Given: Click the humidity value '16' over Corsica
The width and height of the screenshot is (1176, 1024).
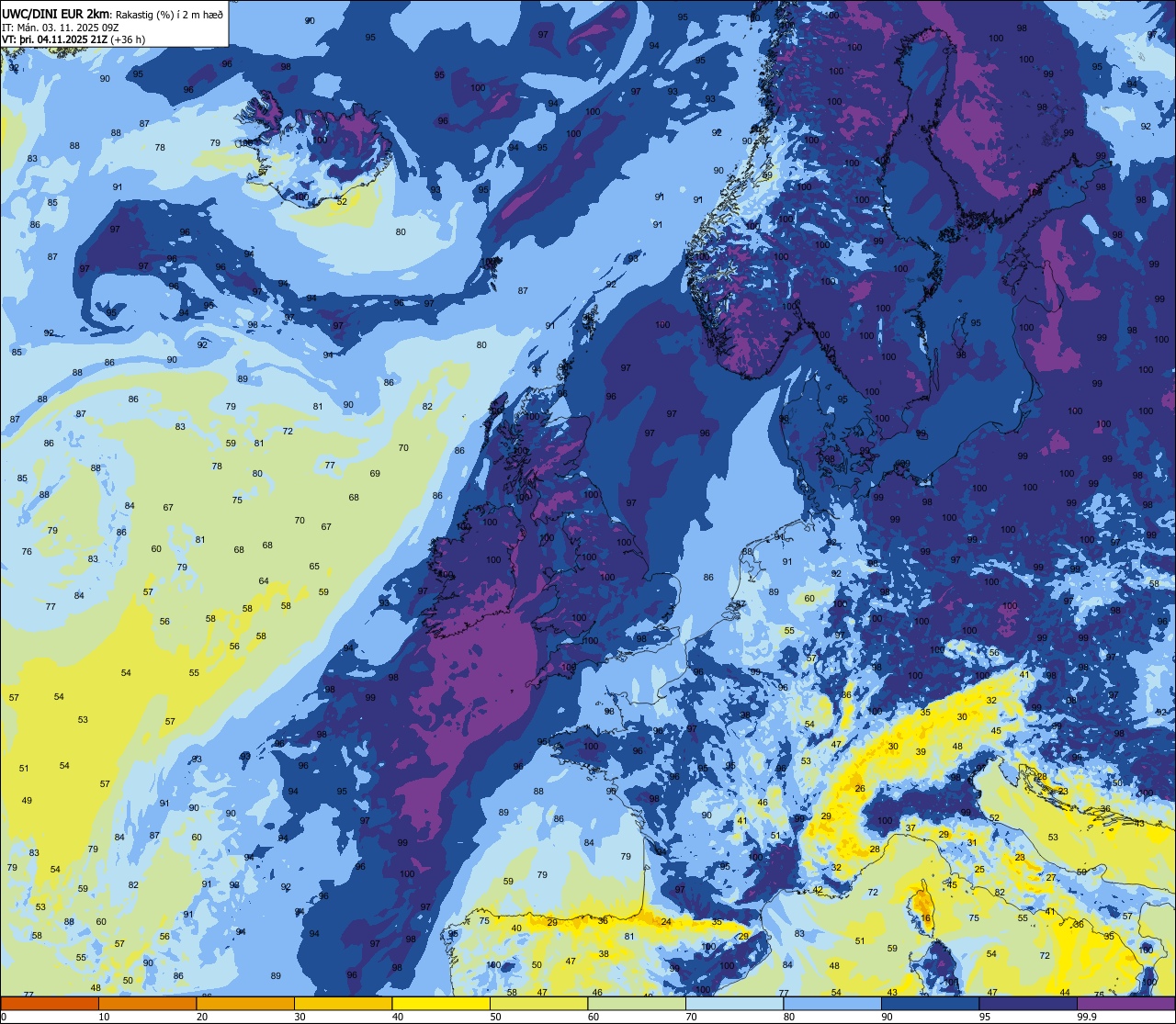Looking at the screenshot, I should coord(926,918).
